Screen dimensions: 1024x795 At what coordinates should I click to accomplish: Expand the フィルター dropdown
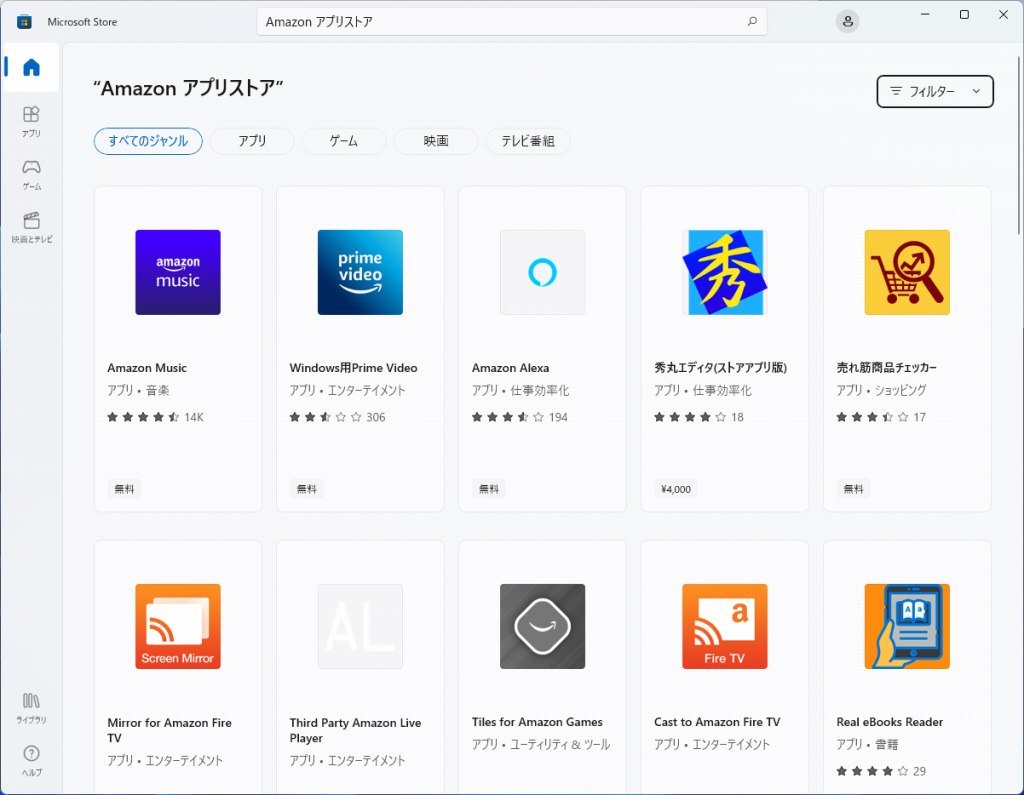[935, 91]
